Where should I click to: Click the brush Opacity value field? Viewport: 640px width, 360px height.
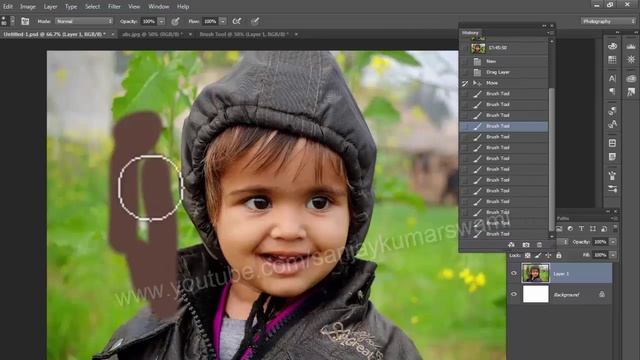[x=149, y=21]
